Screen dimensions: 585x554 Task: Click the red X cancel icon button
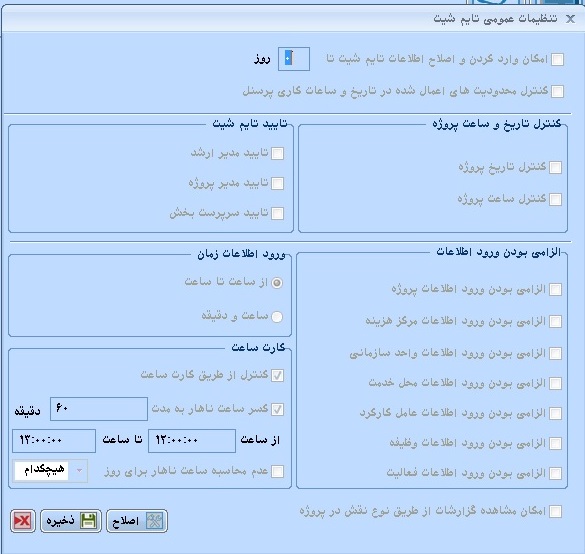click(x=23, y=521)
